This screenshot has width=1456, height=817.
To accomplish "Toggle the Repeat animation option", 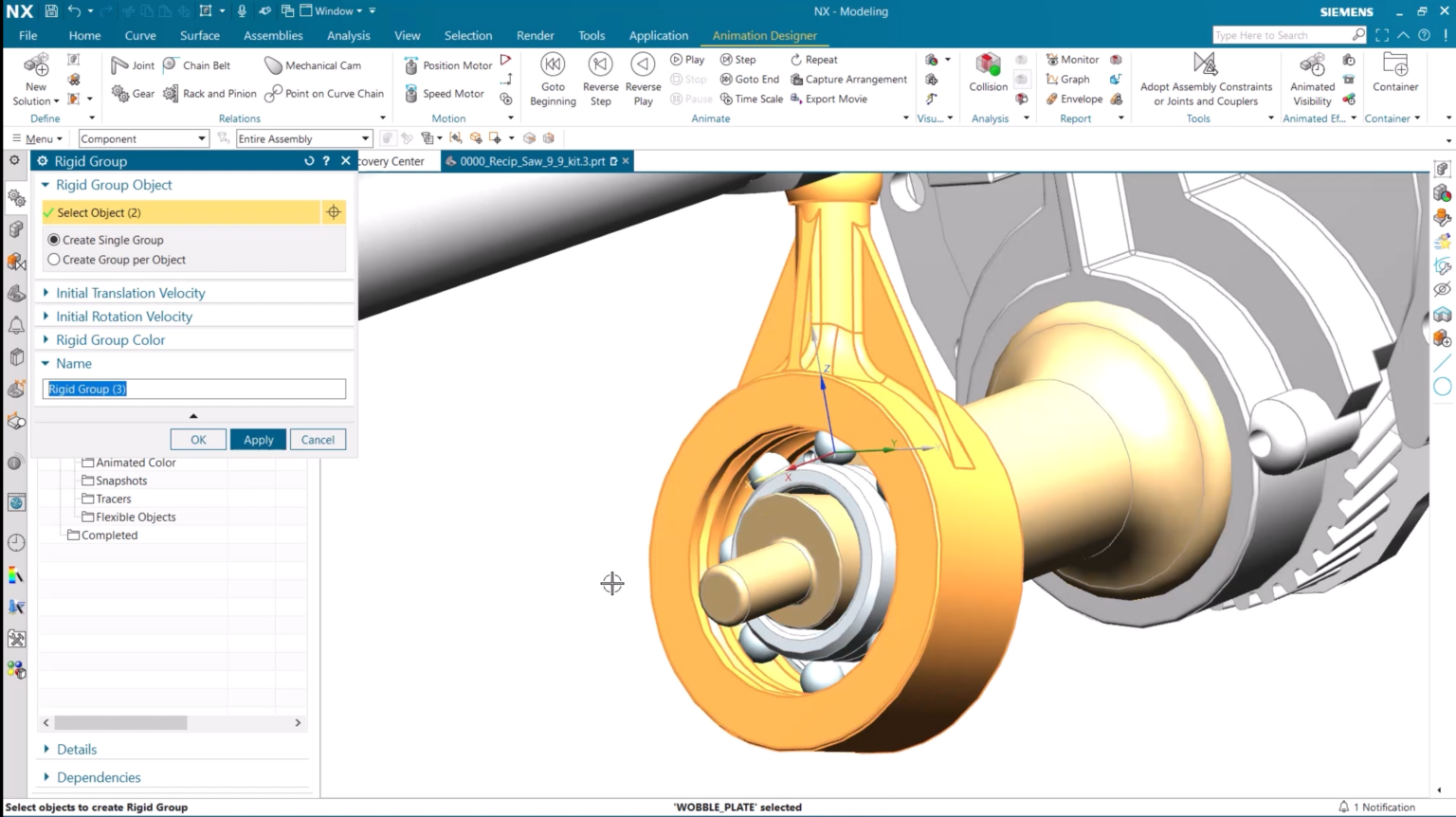I will 796,60.
